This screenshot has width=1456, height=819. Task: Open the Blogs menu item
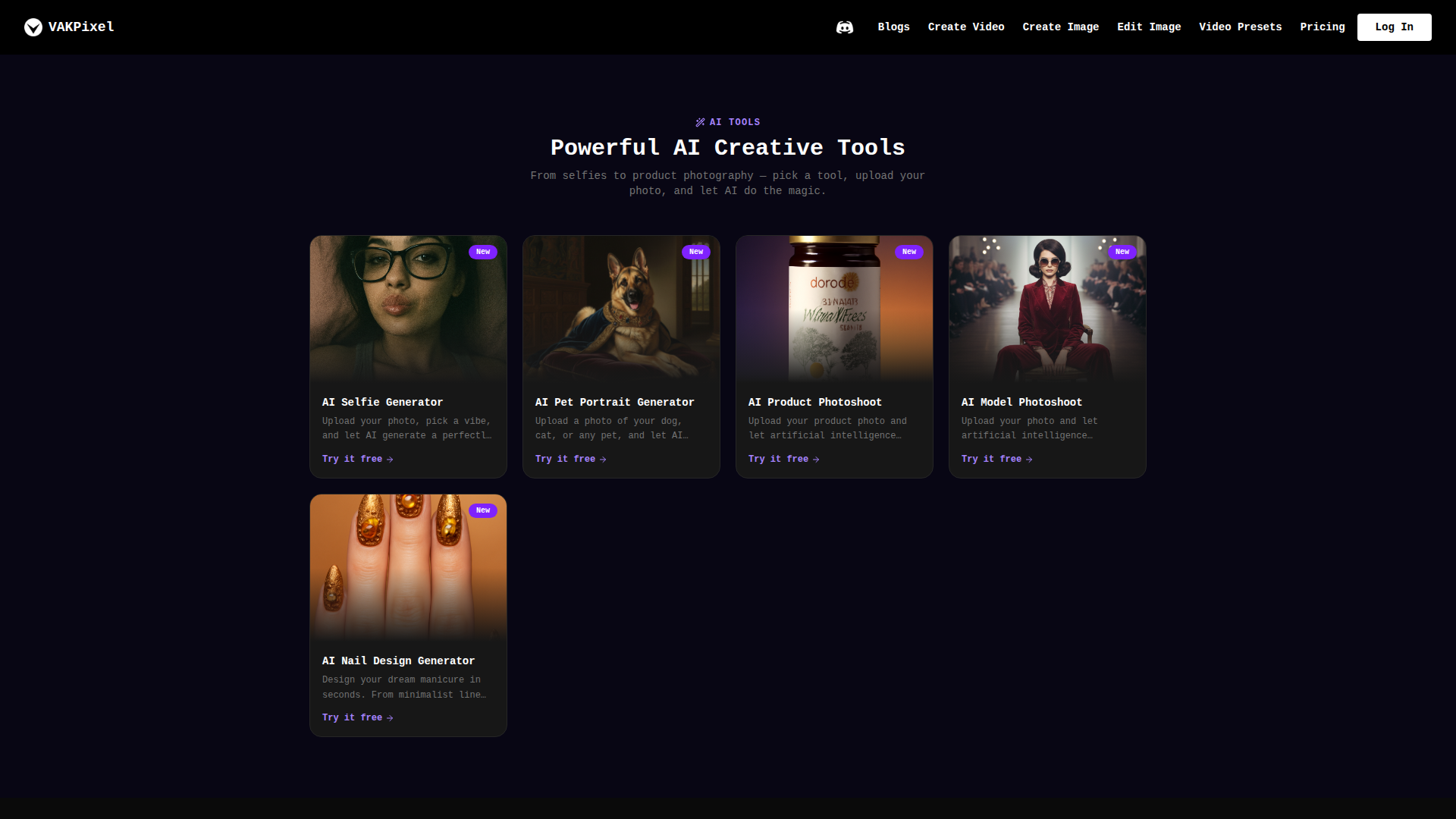(x=893, y=27)
